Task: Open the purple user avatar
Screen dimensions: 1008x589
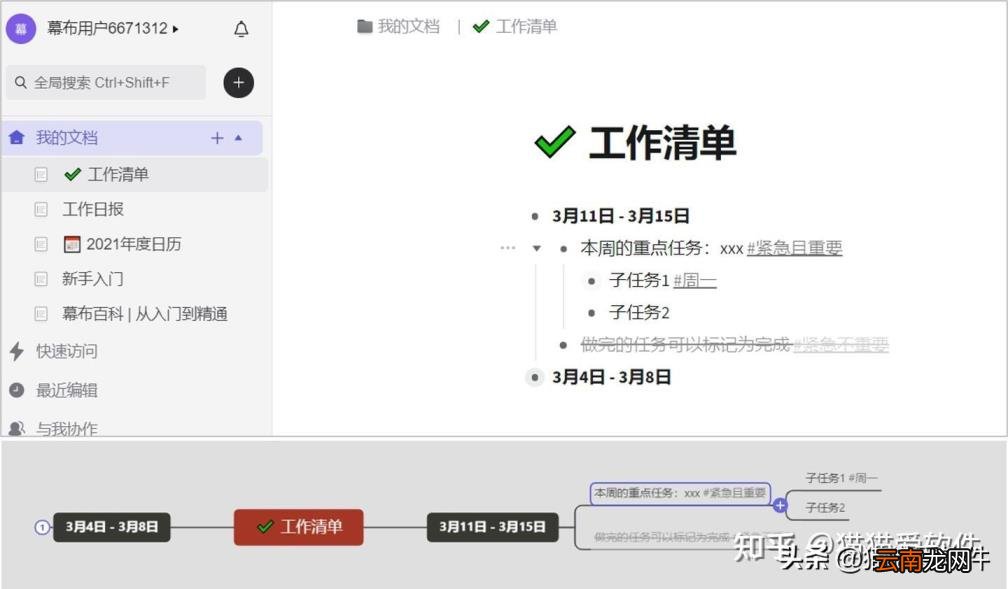Action: [x=21, y=28]
